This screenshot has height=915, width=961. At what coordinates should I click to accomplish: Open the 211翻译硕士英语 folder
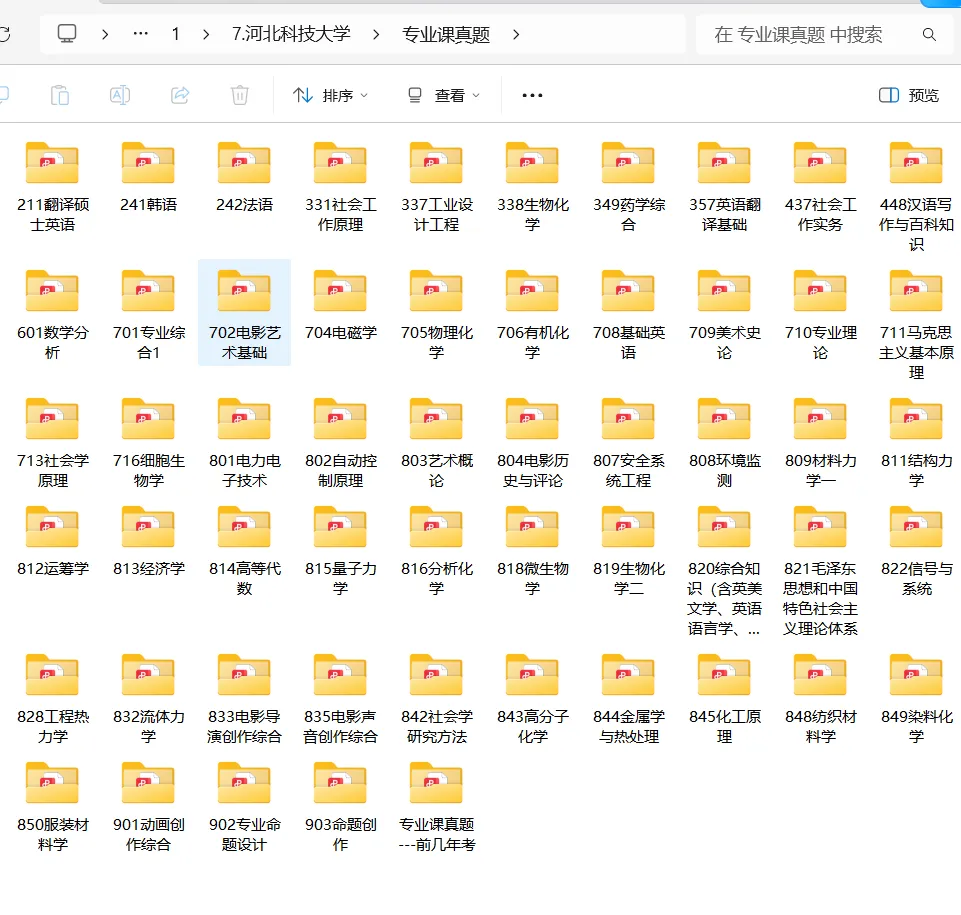(53, 188)
